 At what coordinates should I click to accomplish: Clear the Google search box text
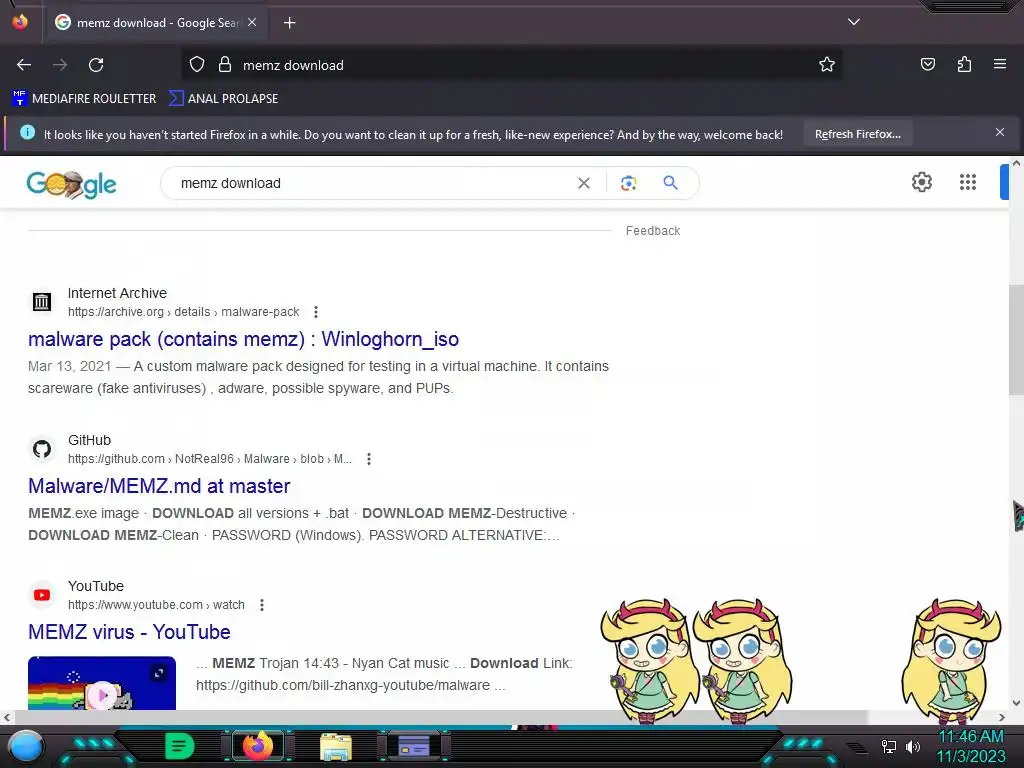[584, 184]
